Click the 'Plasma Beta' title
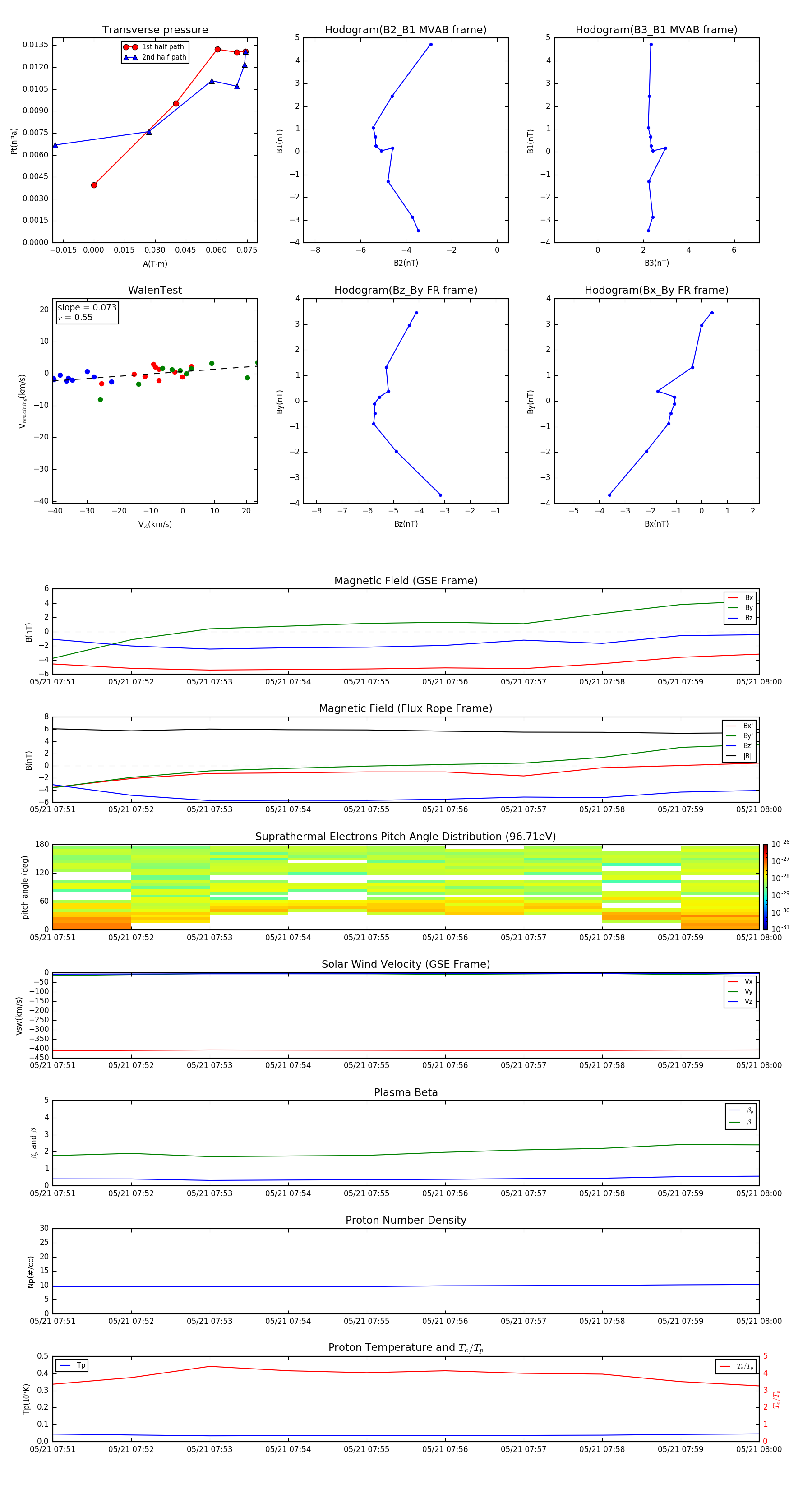The height and width of the screenshot is (1489, 812). (406, 1092)
